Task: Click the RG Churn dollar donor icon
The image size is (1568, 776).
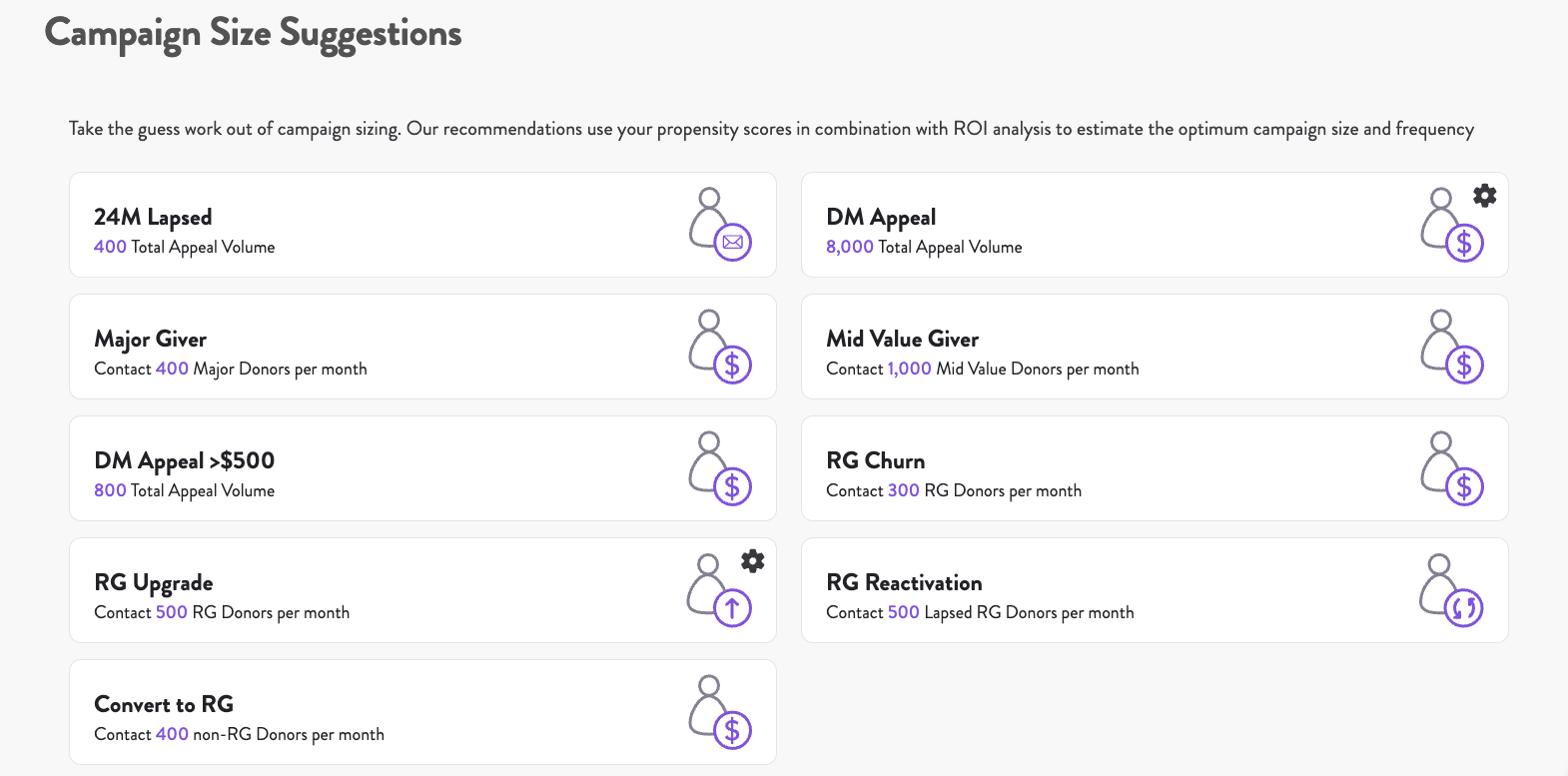Action: pyautogui.click(x=1452, y=468)
